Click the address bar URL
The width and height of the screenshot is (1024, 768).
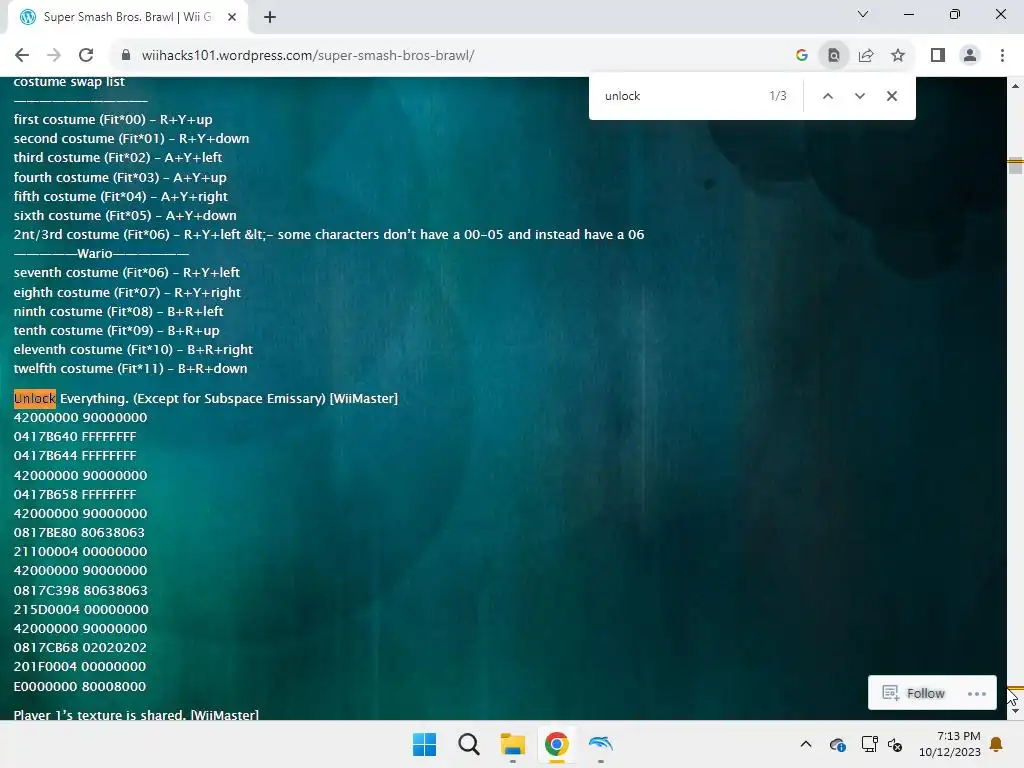(308, 56)
